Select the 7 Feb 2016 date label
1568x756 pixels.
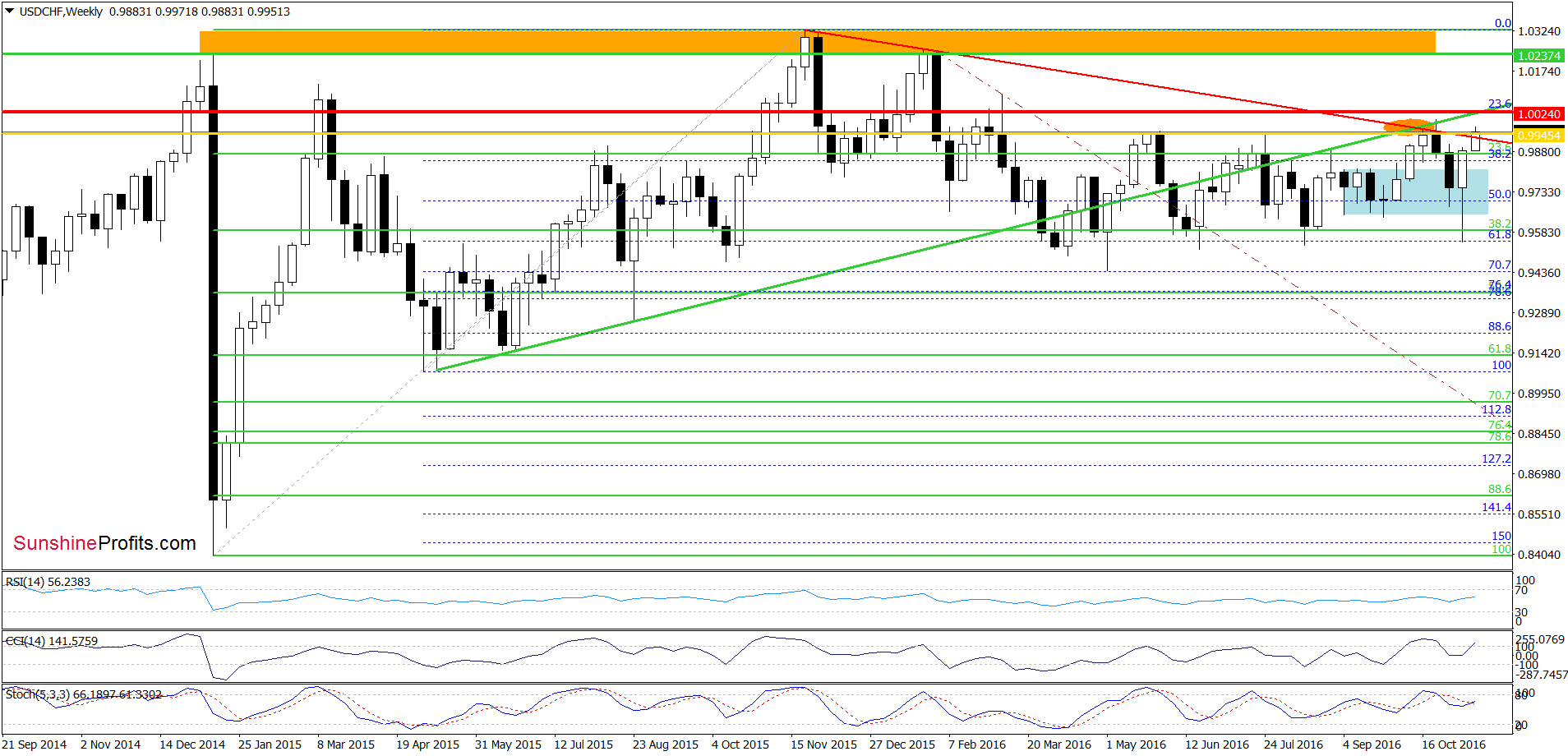[977, 744]
